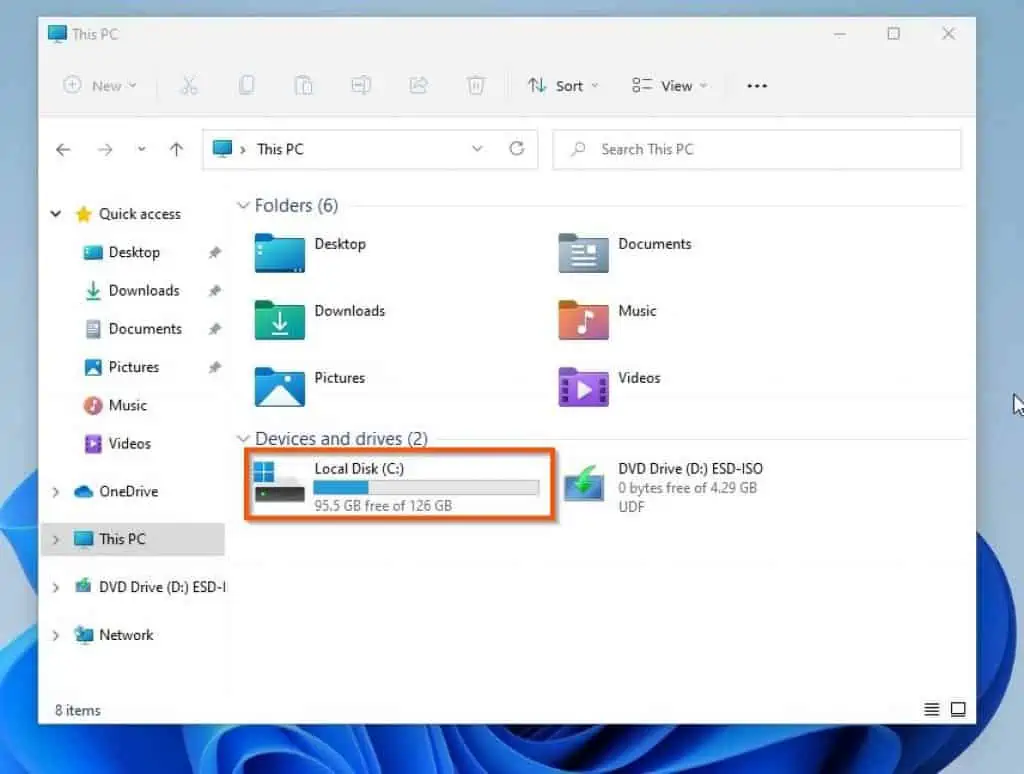Open the View dropdown
The image size is (1024, 774).
point(668,85)
